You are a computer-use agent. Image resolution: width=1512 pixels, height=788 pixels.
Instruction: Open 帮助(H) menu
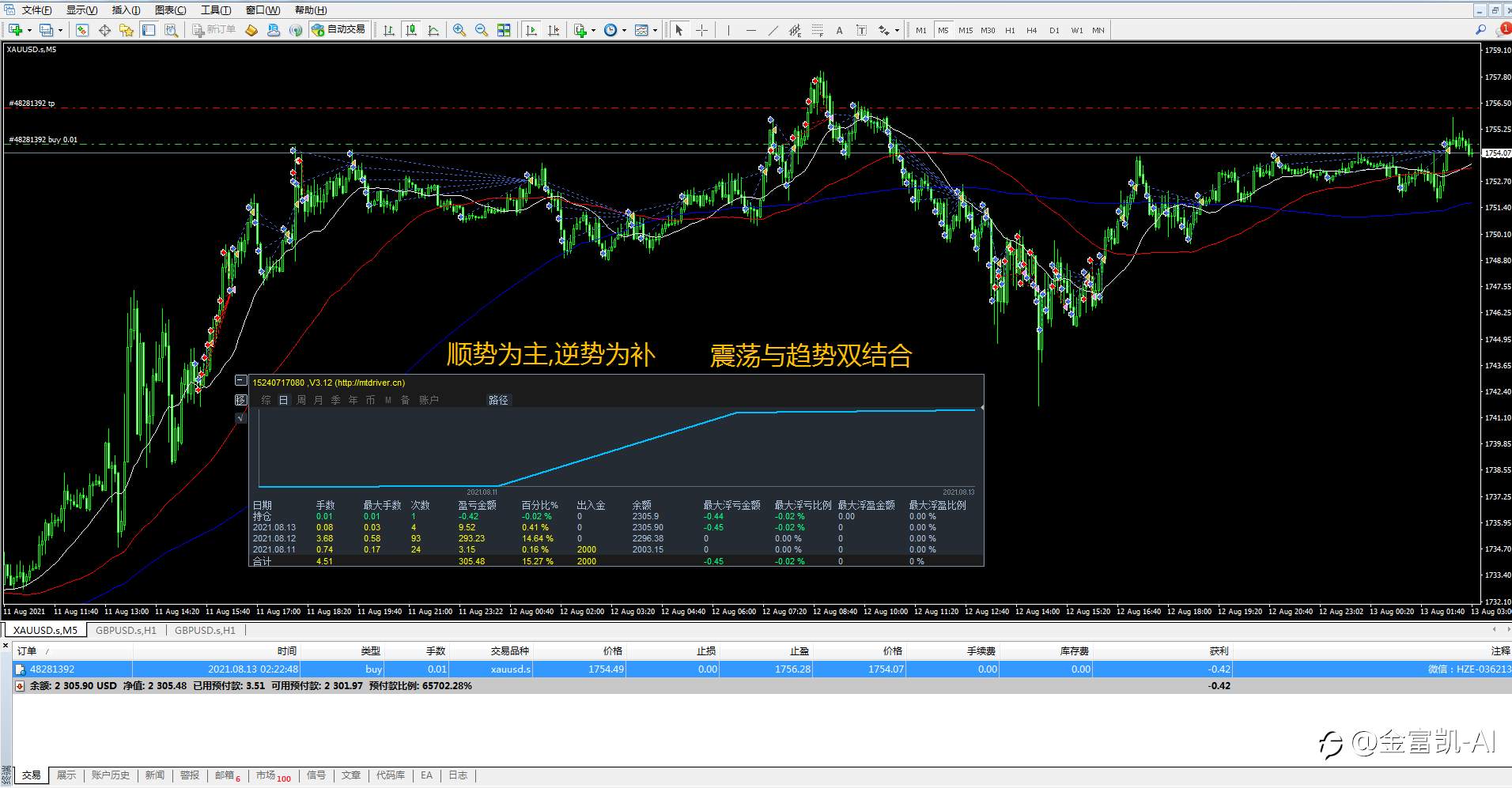pos(310,10)
